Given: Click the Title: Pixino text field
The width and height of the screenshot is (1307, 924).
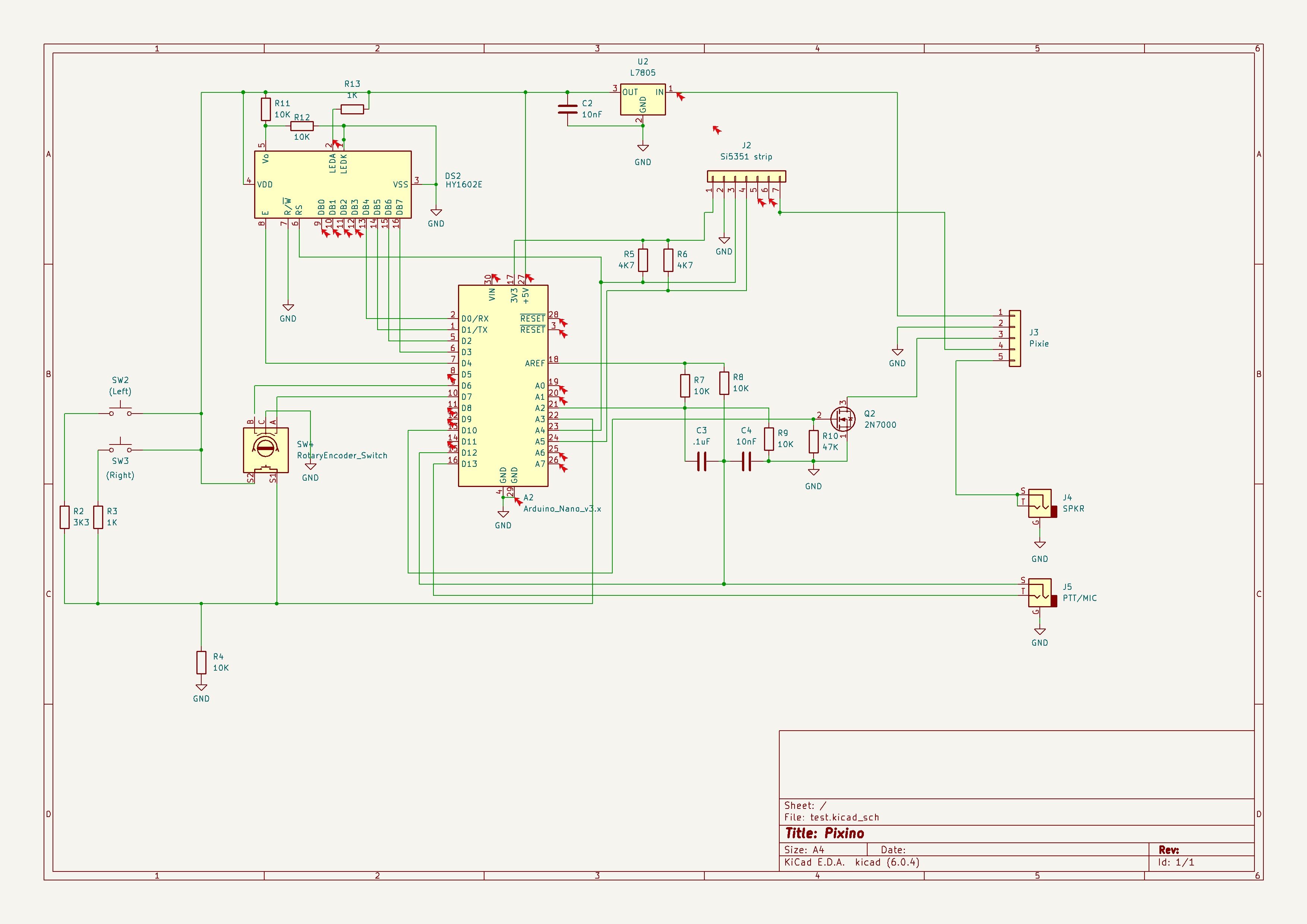Looking at the screenshot, I should pos(824,833).
